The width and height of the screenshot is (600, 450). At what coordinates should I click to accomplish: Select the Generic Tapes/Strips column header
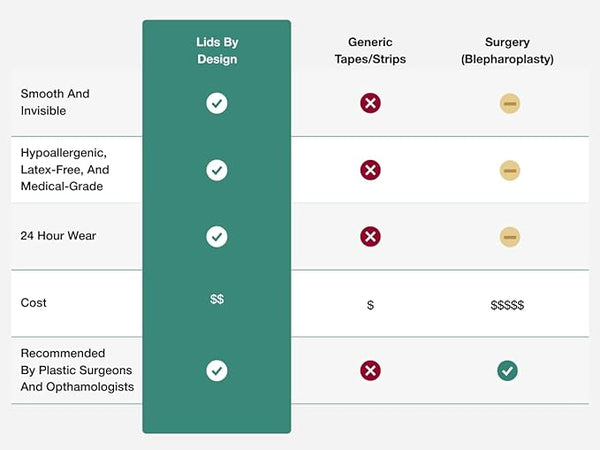pyautogui.click(x=368, y=50)
